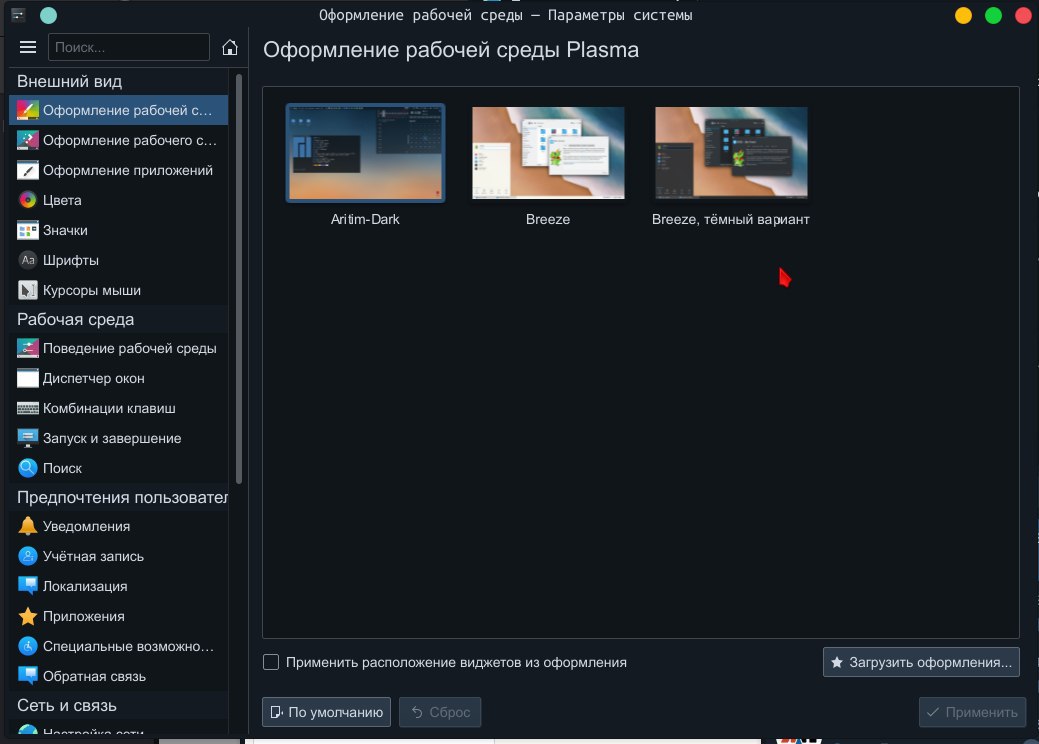Open the Цвета color wheel icon

tap(28, 200)
